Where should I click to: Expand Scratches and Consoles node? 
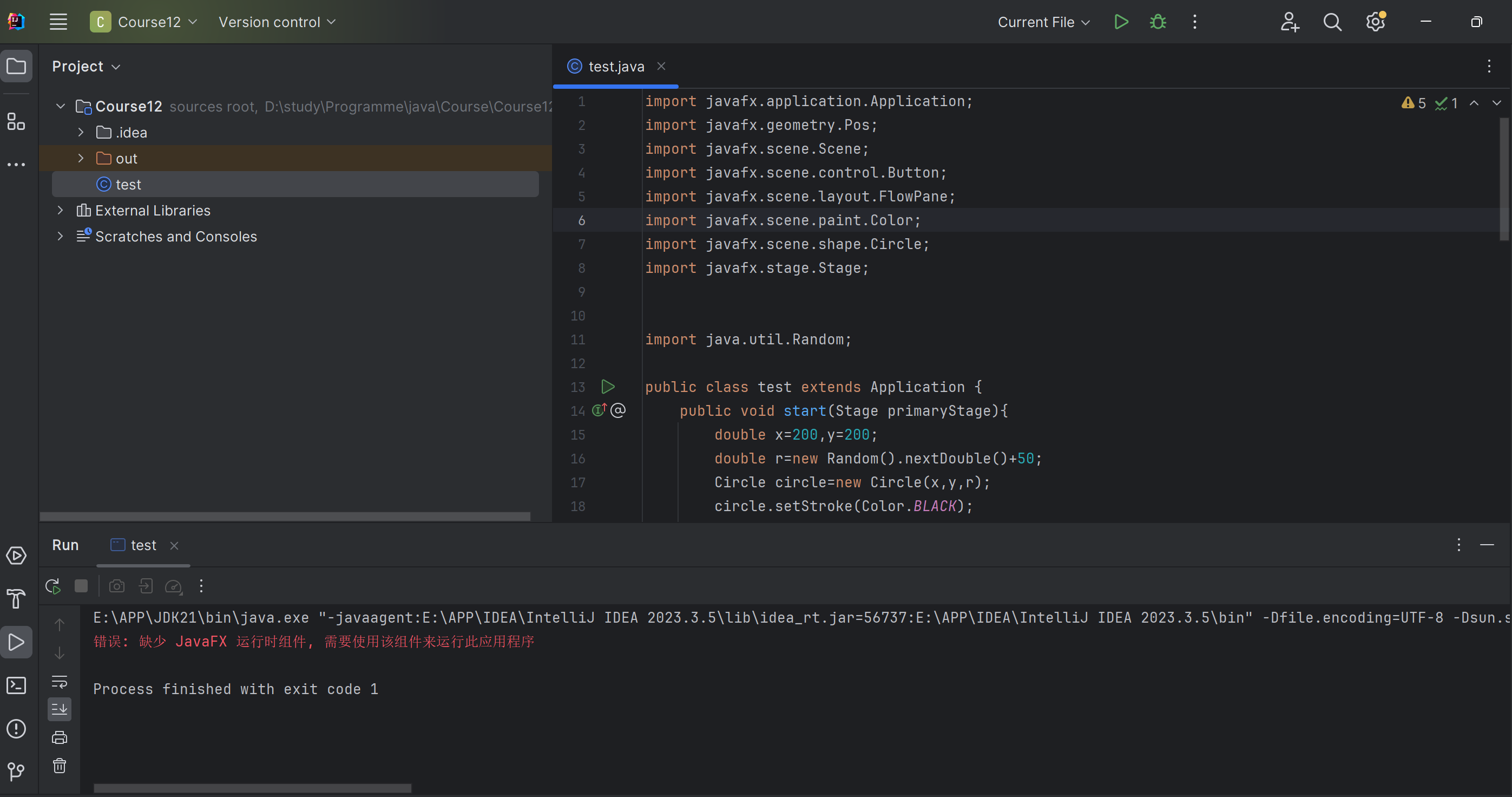(x=61, y=236)
